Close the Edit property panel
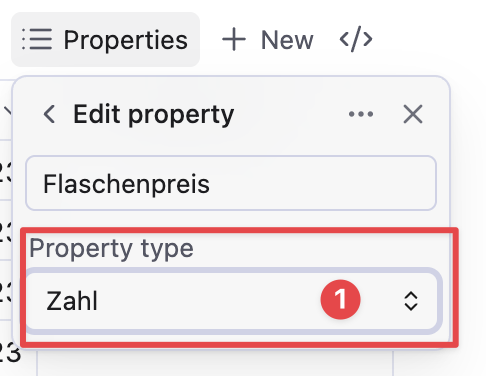The height and width of the screenshot is (376, 486). click(x=413, y=114)
